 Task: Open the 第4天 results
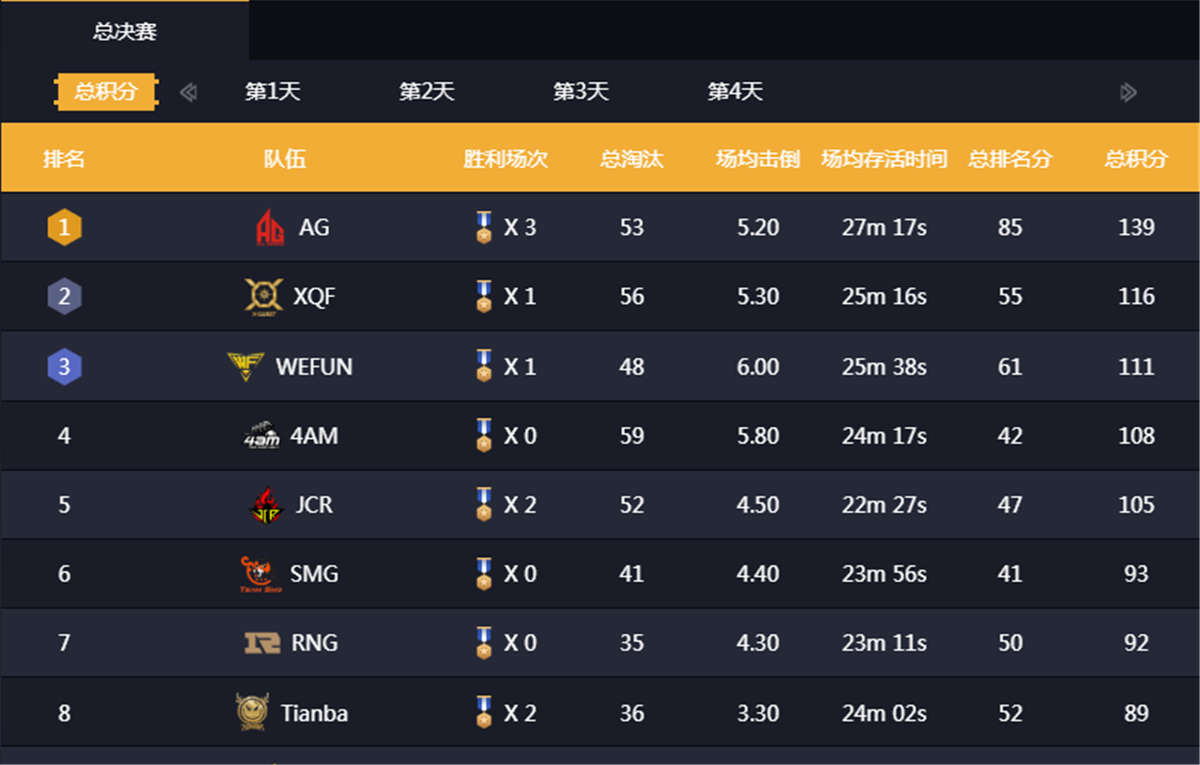coord(735,91)
